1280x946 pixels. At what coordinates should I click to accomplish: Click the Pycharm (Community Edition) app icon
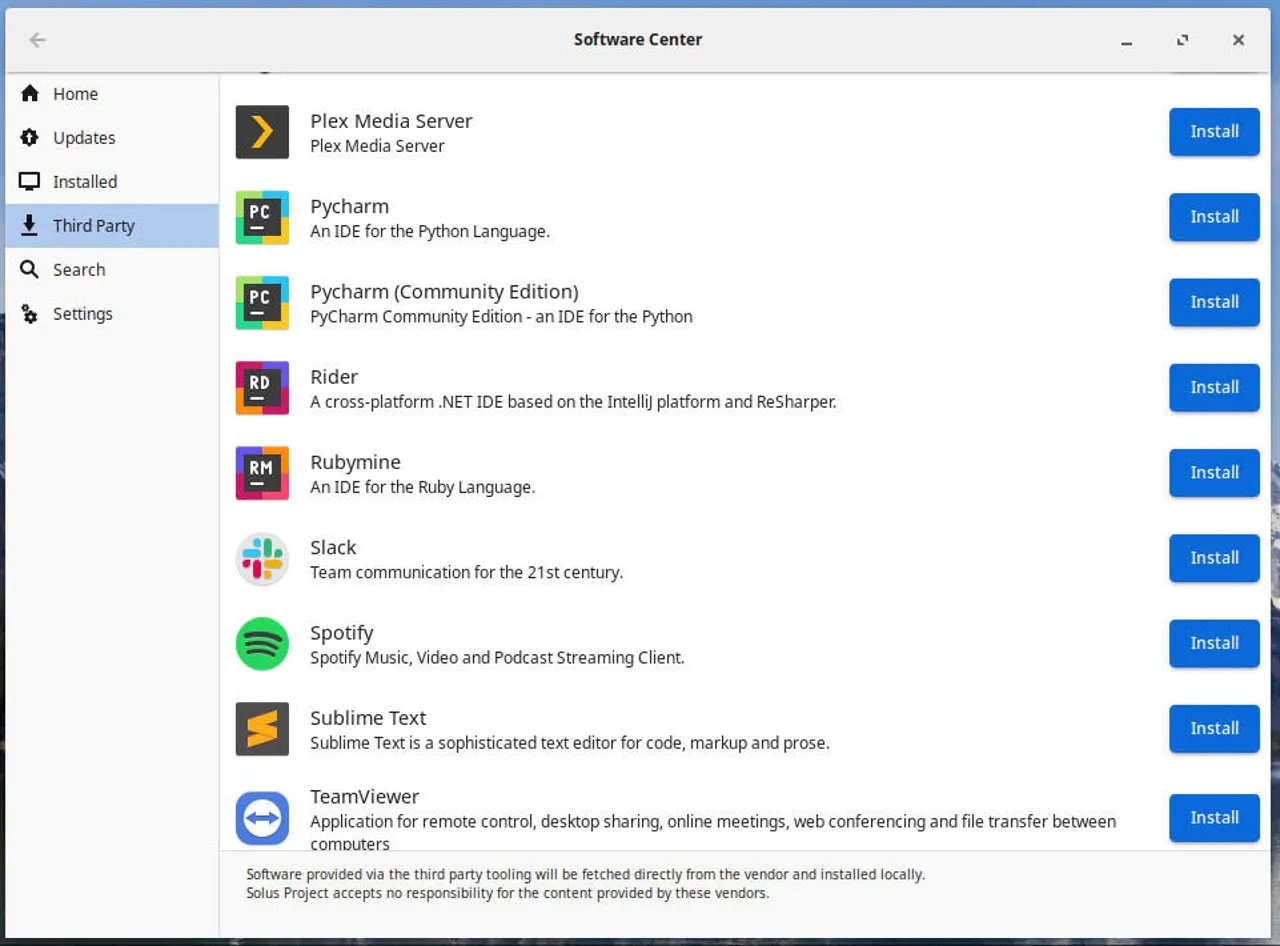pos(262,303)
